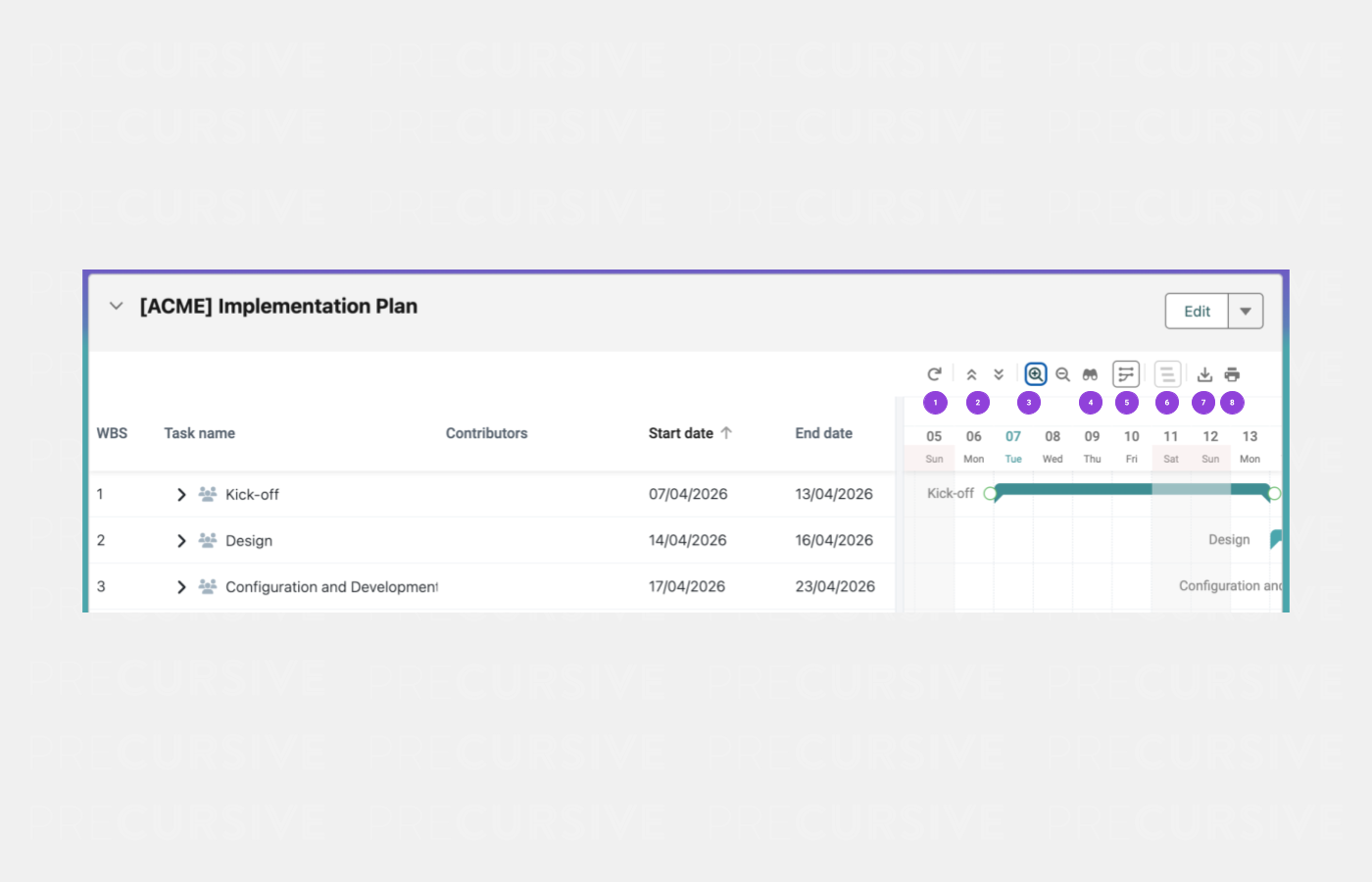Expand Configuration and Development task row
The image size is (1372, 882).
point(181,587)
